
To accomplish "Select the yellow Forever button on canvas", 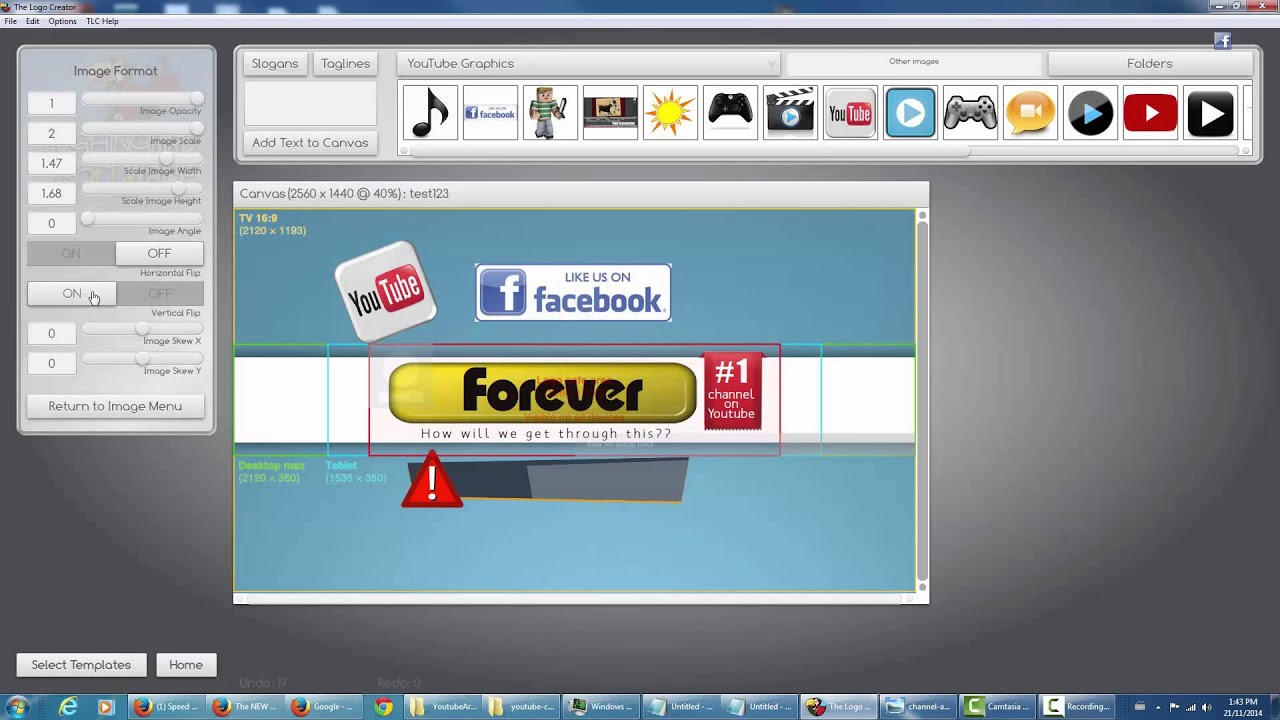I will pos(542,392).
